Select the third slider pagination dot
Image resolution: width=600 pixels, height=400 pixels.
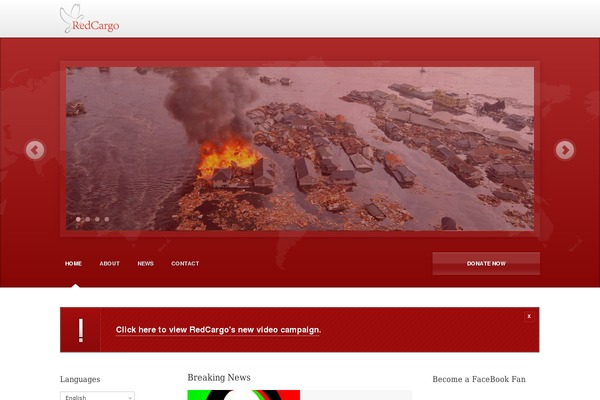pos(97,219)
